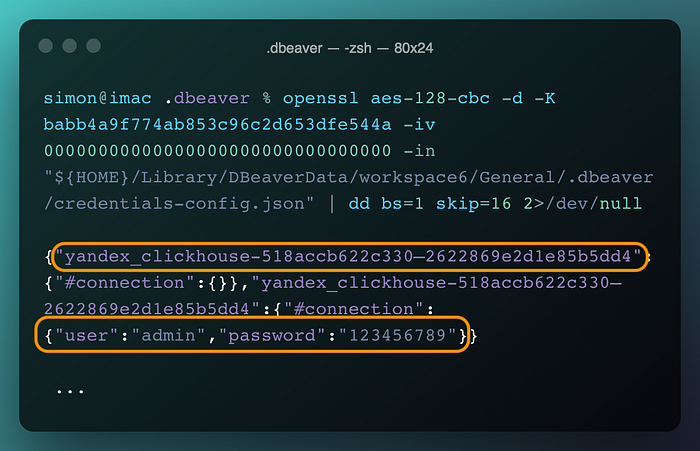
Task: Click the 'dd bs=1' command text
Action: (x=386, y=204)
